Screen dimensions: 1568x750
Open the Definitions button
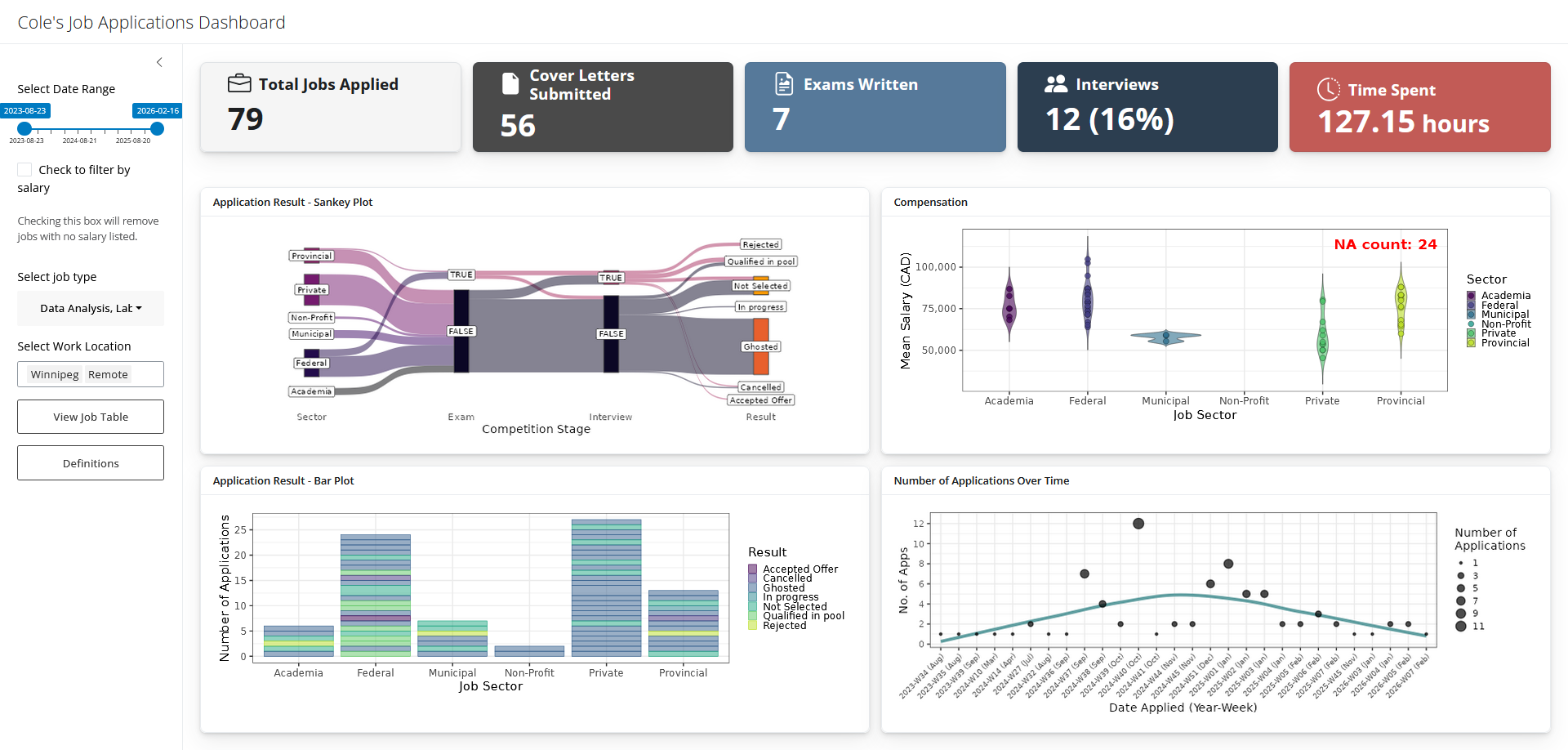point(91,463)
